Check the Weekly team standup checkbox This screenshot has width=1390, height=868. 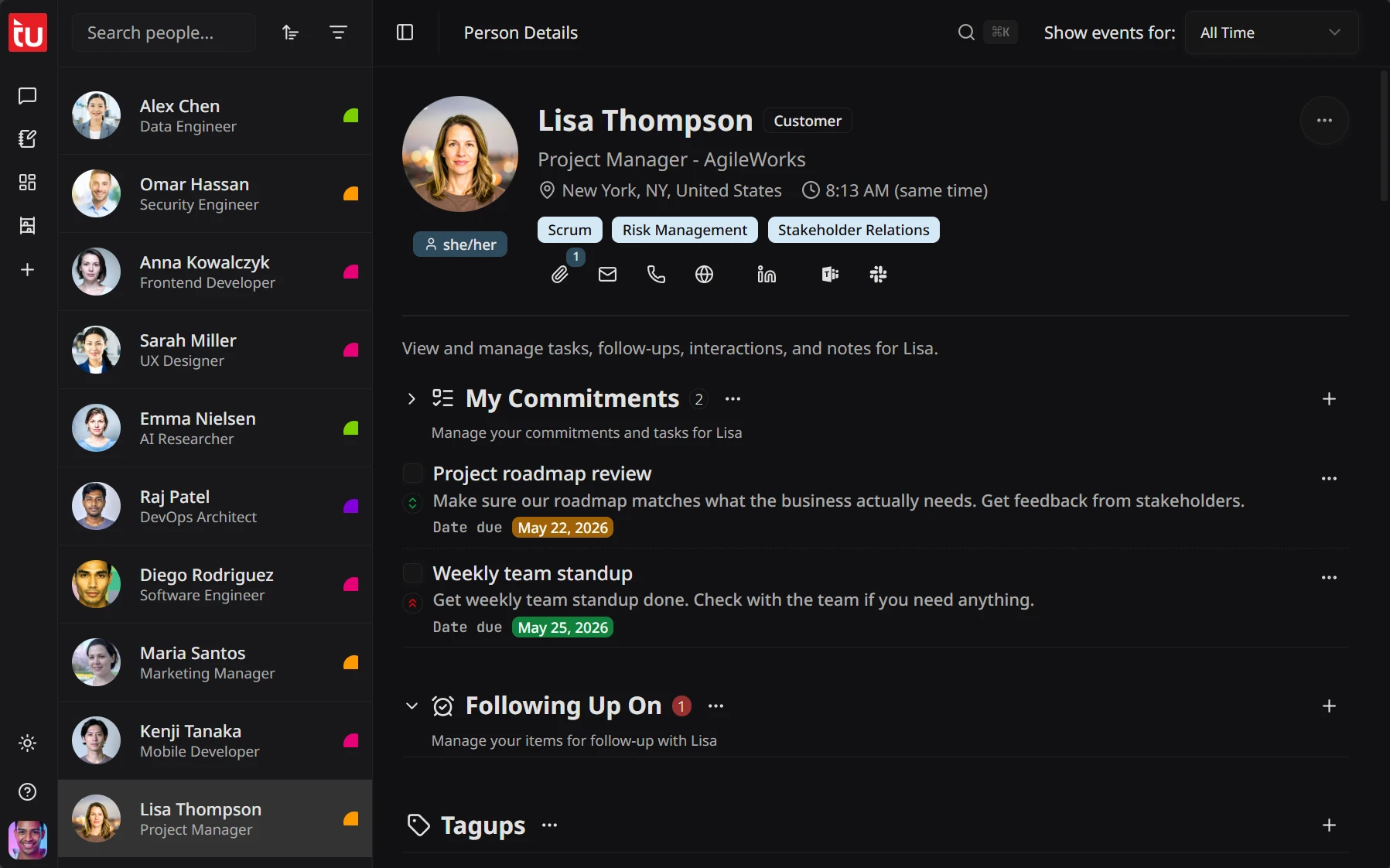[x=413, y=572]
